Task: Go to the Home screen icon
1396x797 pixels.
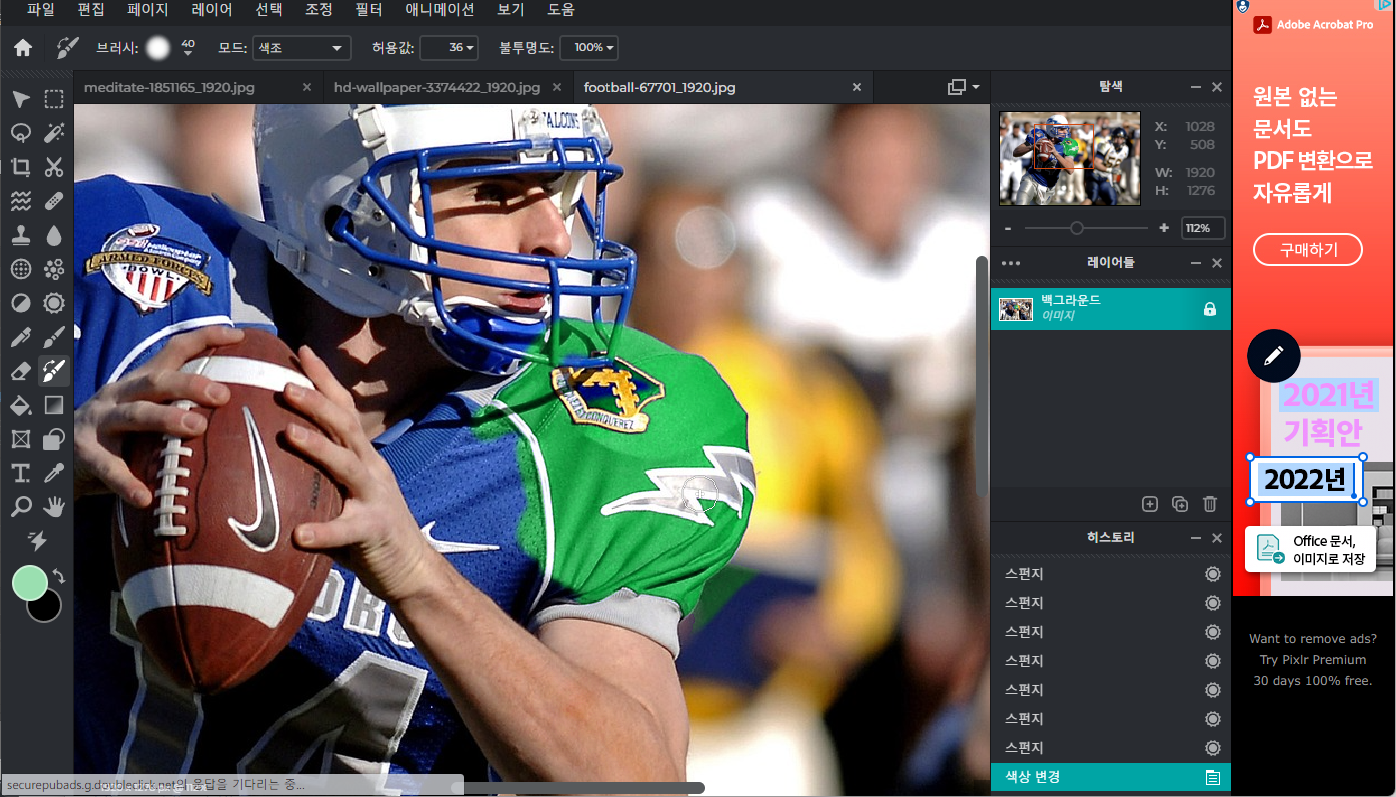Action: (22, 47)
